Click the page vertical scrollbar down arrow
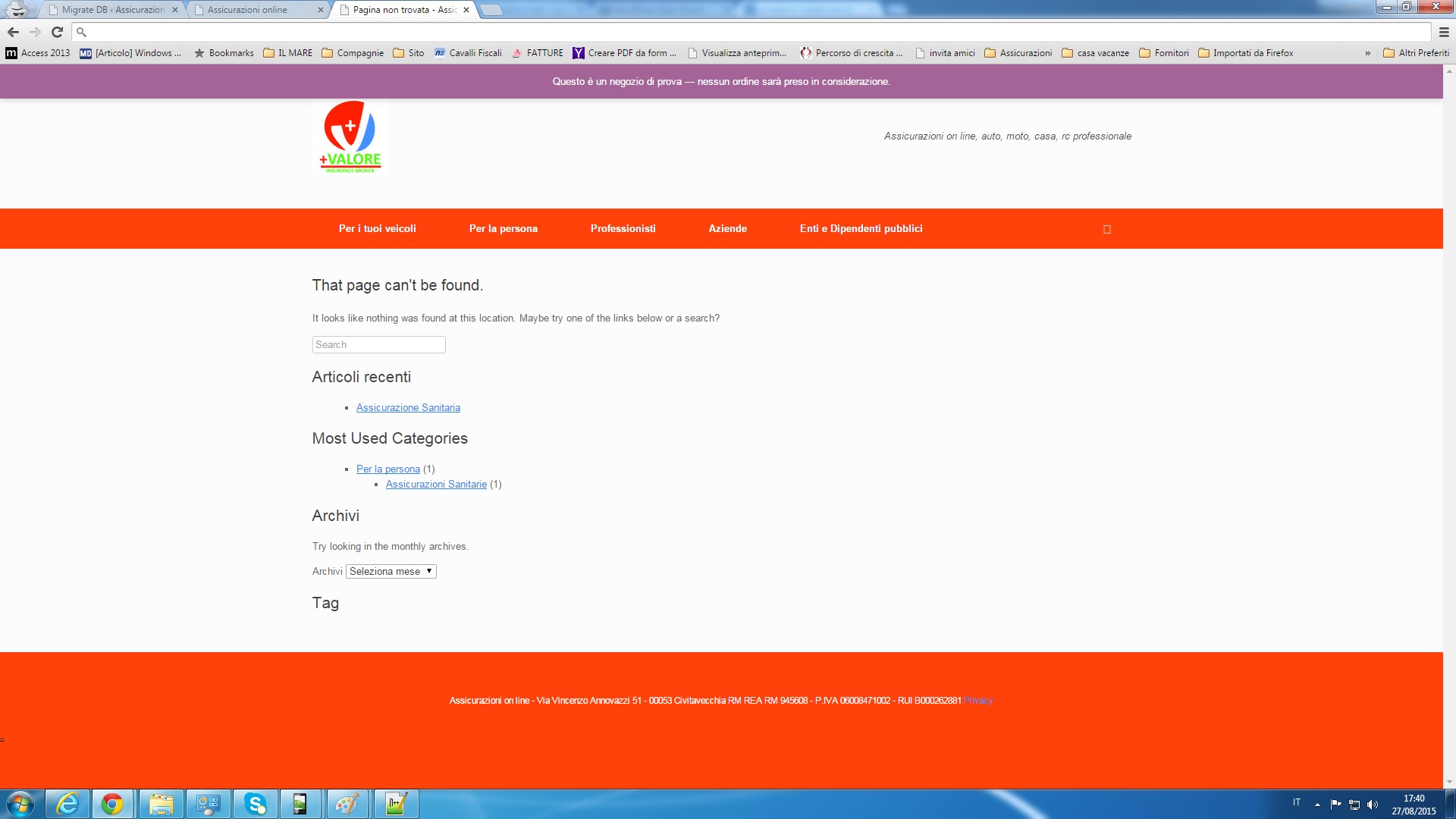 point(1450,782)
